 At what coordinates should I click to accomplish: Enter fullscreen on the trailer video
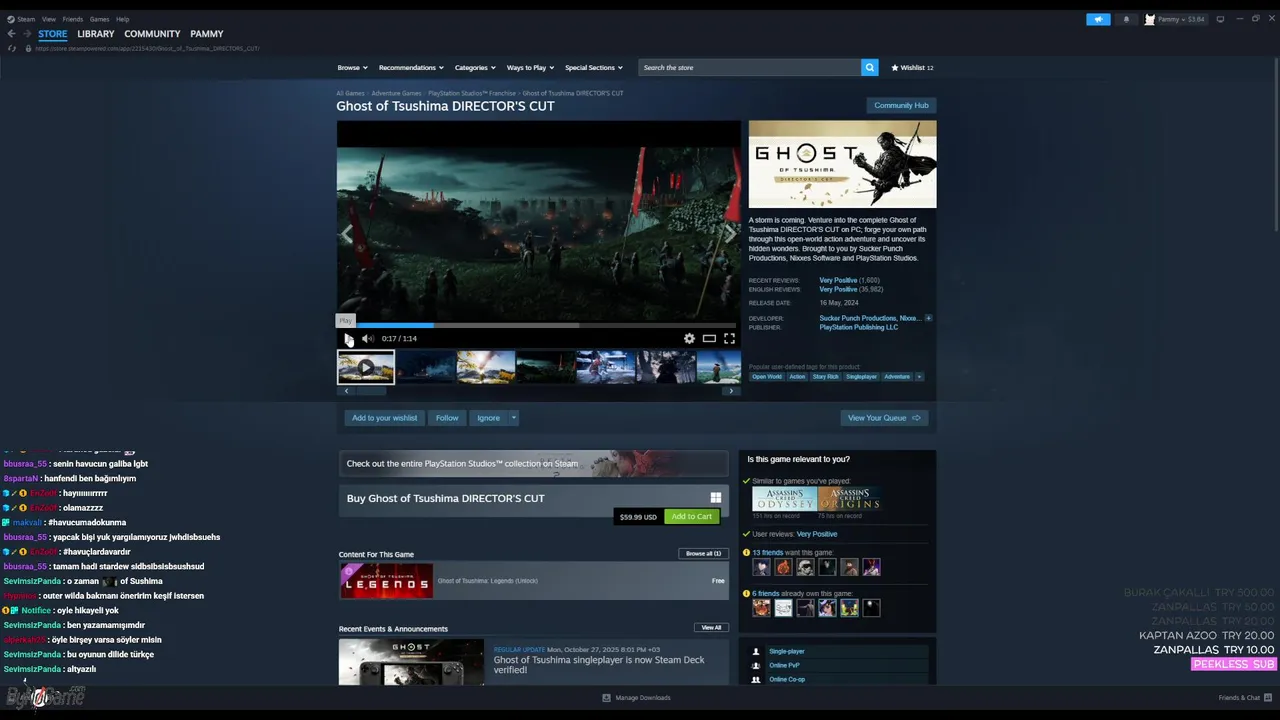tap(729, 339)
